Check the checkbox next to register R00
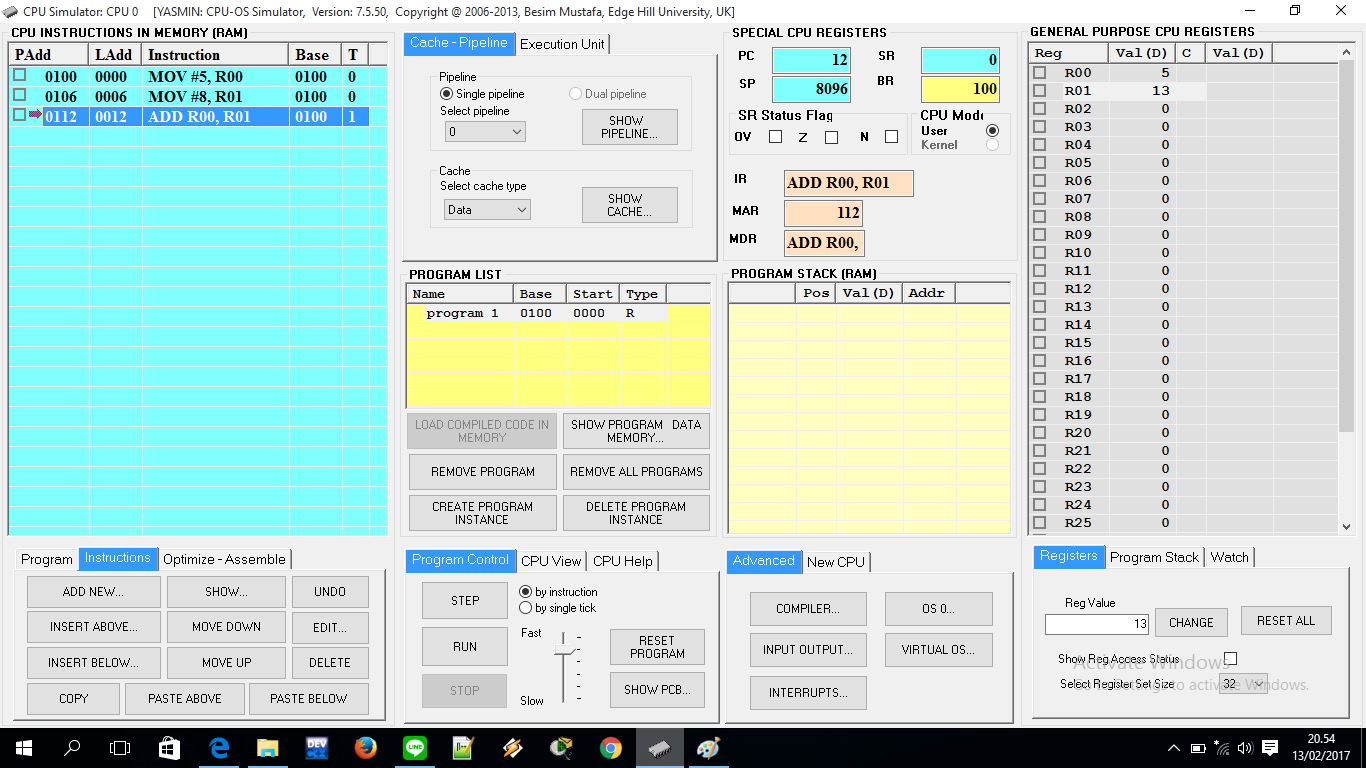Screen dimensions: 1366x768 (x=1038, y=72)
